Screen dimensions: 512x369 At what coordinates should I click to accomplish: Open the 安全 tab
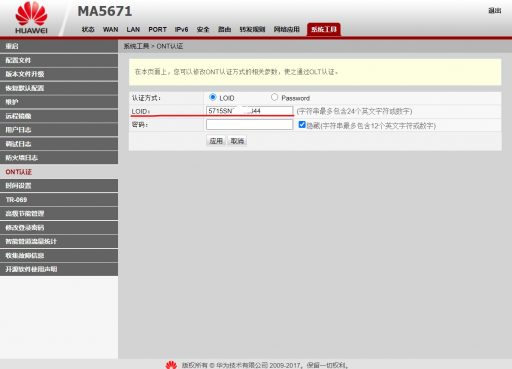click(203, 29)
